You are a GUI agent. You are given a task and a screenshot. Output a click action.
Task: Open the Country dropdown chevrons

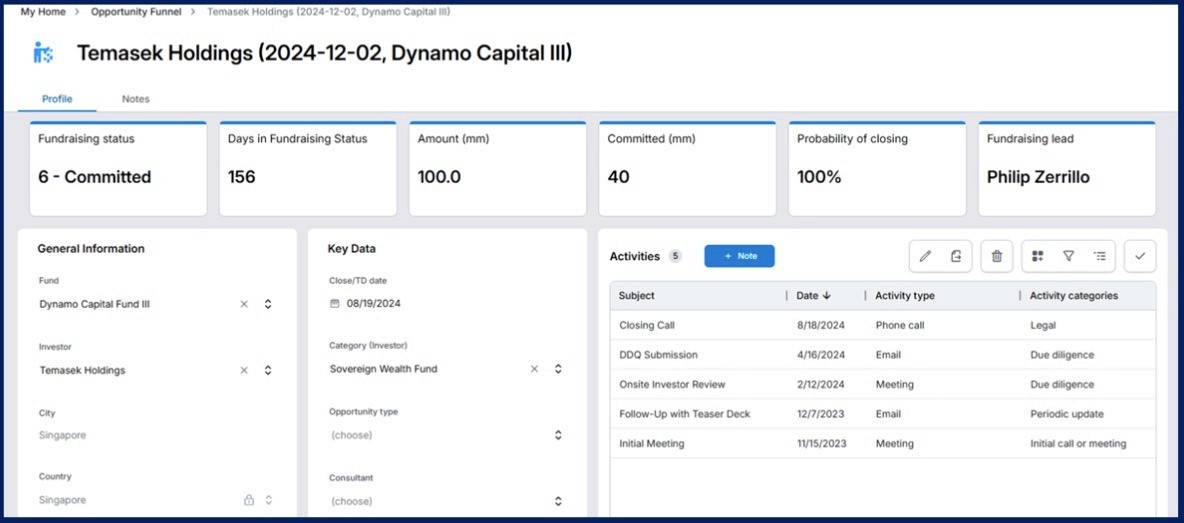click(x=268, y=500)
